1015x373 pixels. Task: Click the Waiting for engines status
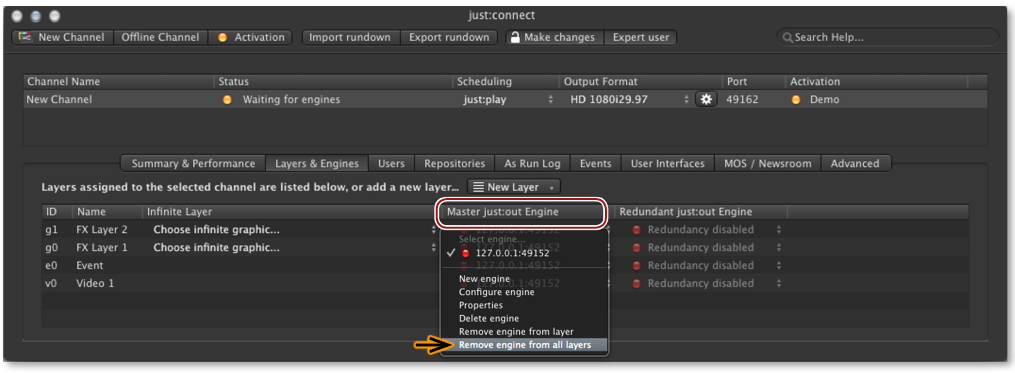[291, 100]
